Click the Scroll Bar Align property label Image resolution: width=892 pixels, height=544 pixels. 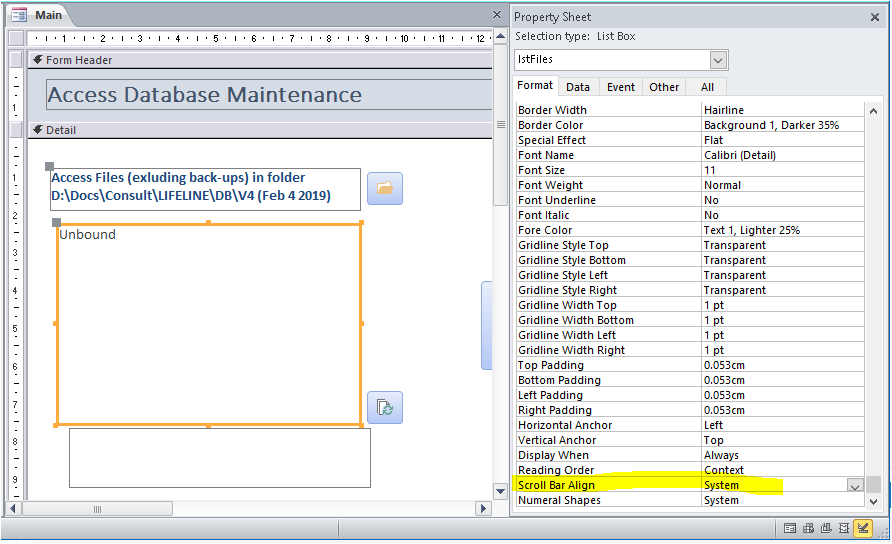coord(556,485)
